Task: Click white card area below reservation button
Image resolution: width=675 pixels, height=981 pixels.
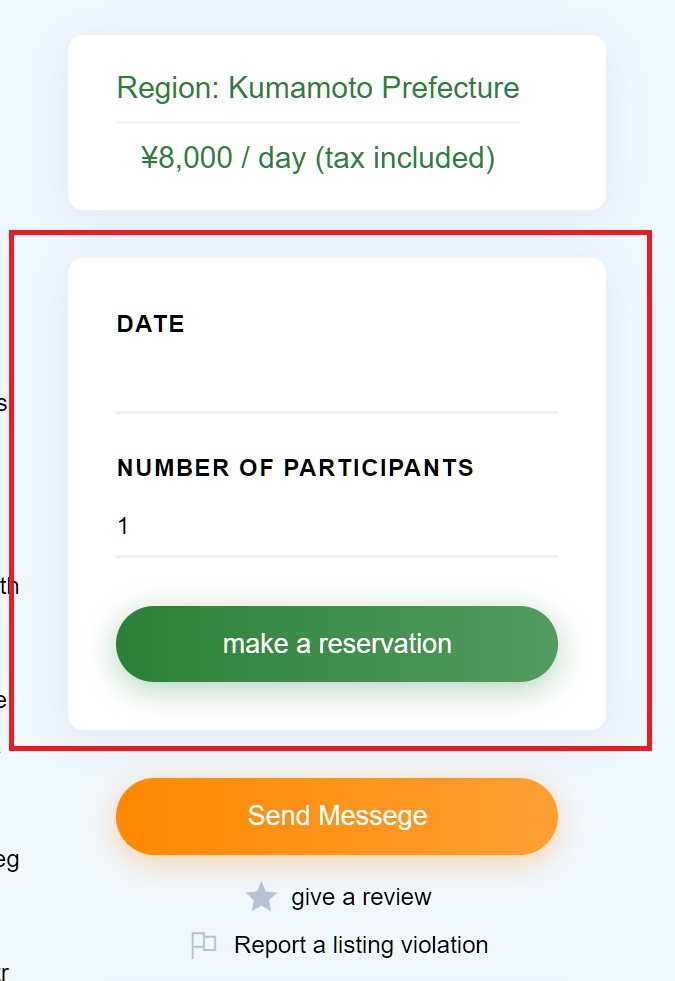Action: 337,706
